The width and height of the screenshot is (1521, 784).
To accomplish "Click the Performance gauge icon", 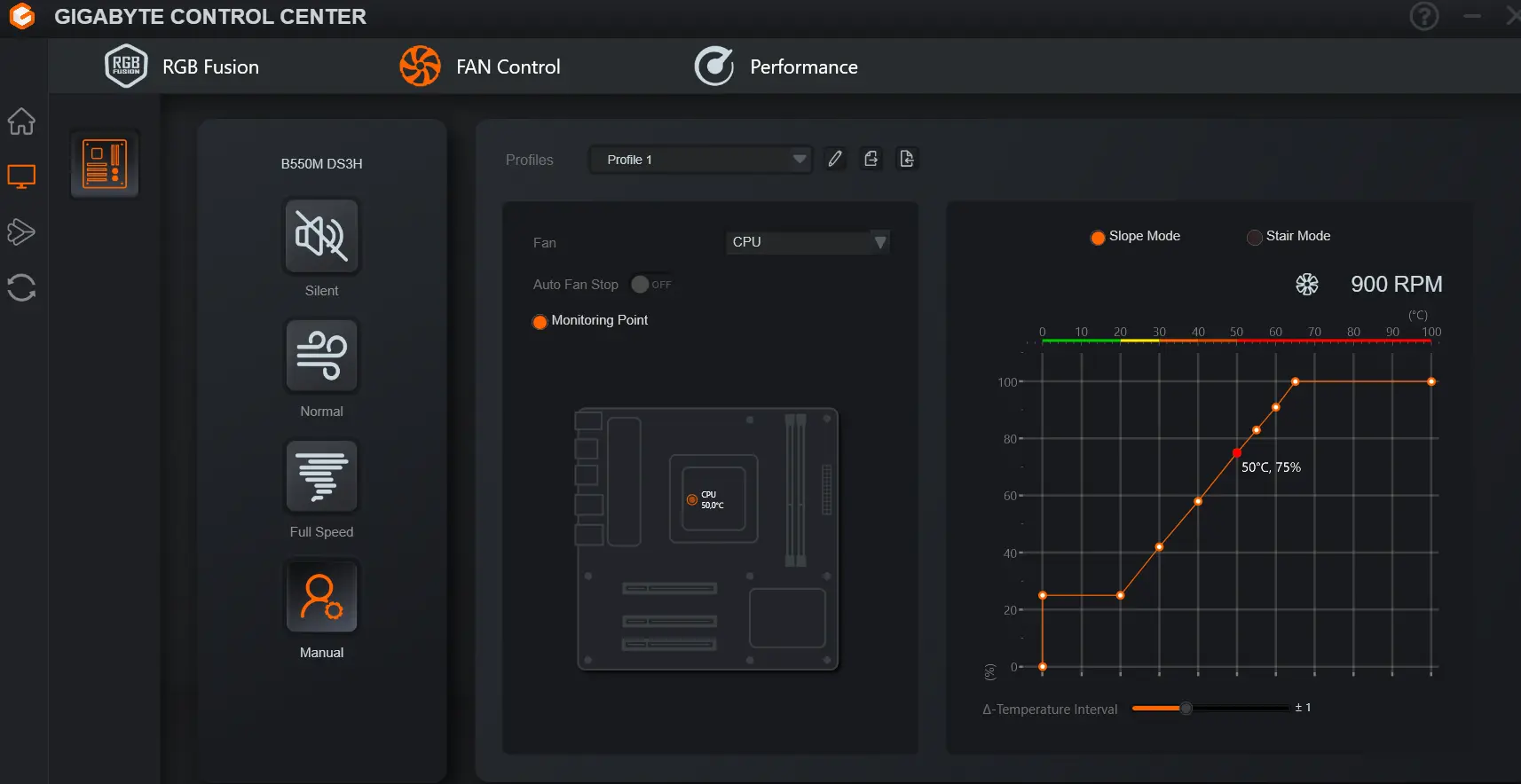I will pos(714,67).
